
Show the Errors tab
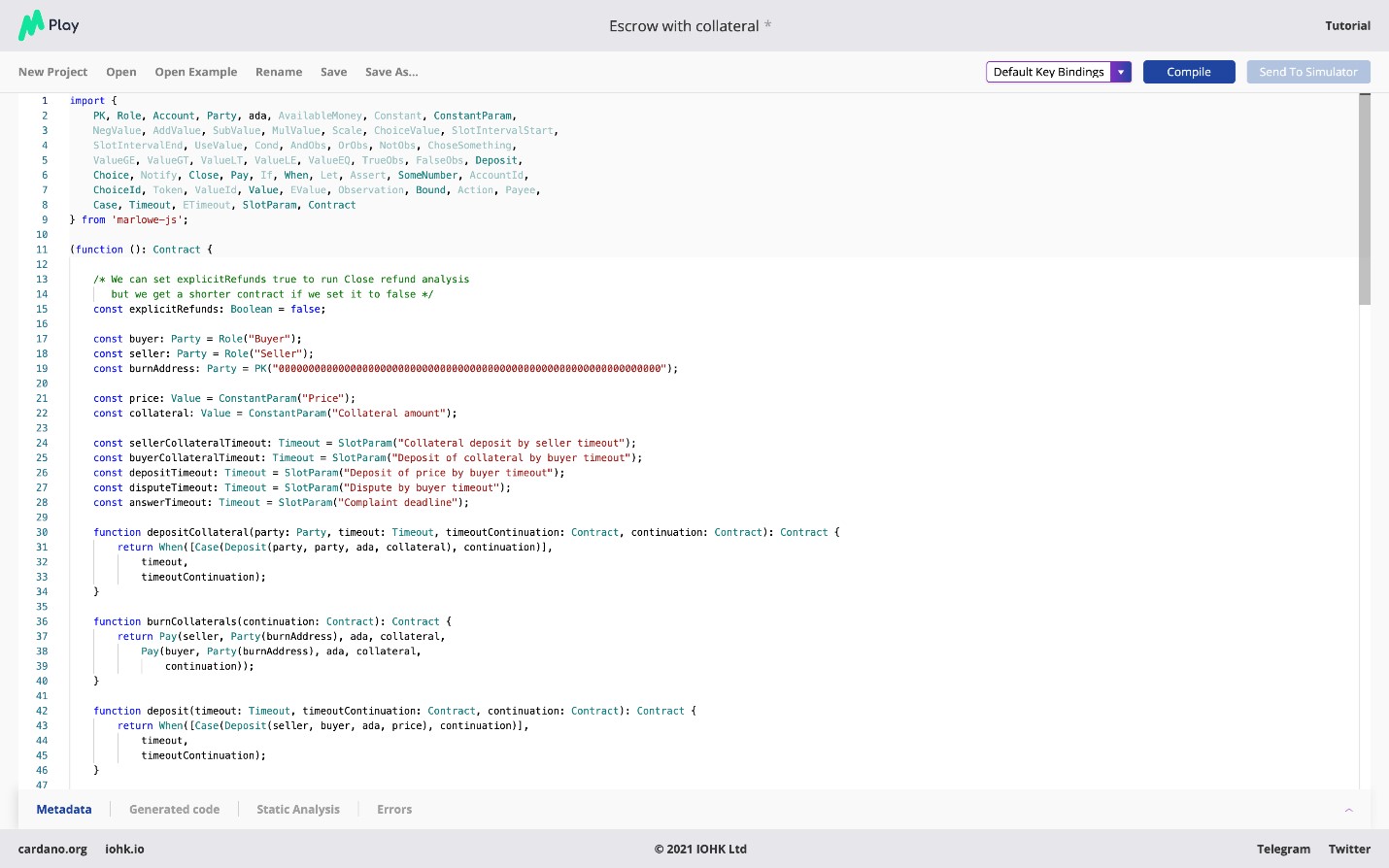point(394,810)
